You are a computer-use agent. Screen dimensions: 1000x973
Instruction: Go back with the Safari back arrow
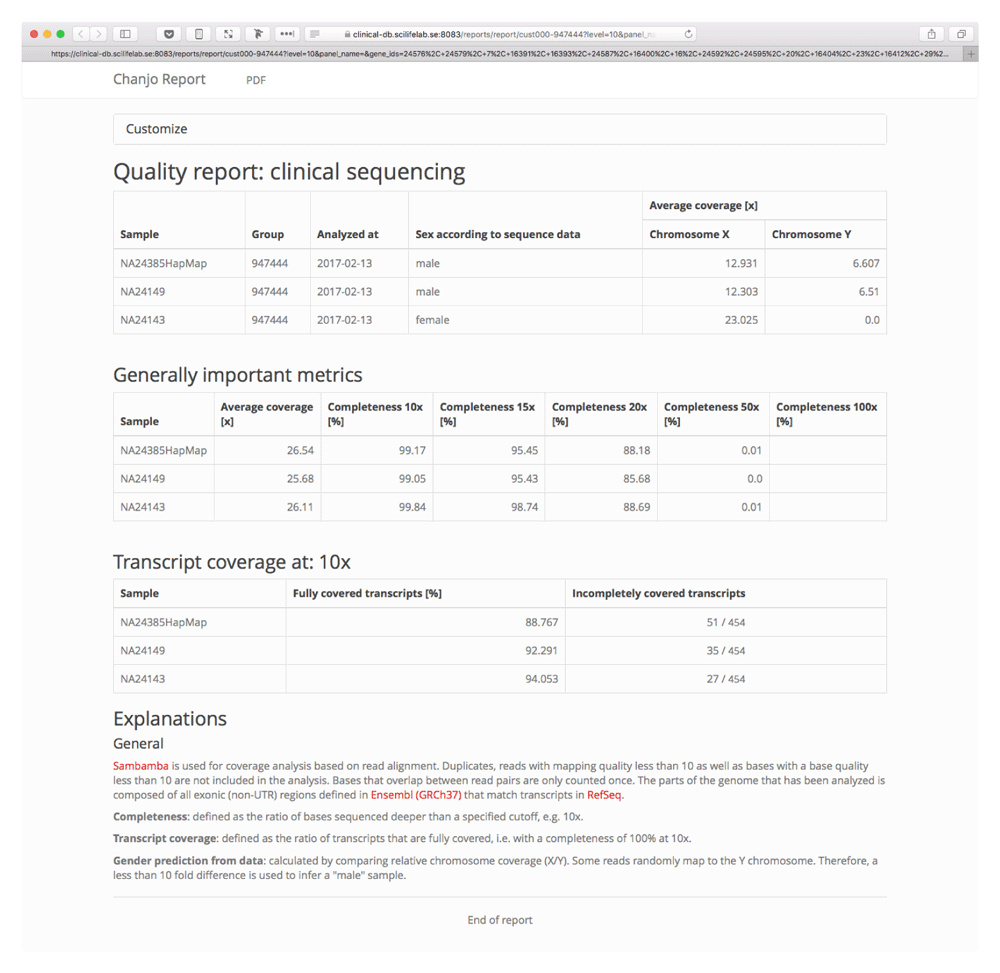tap(81, 34)
